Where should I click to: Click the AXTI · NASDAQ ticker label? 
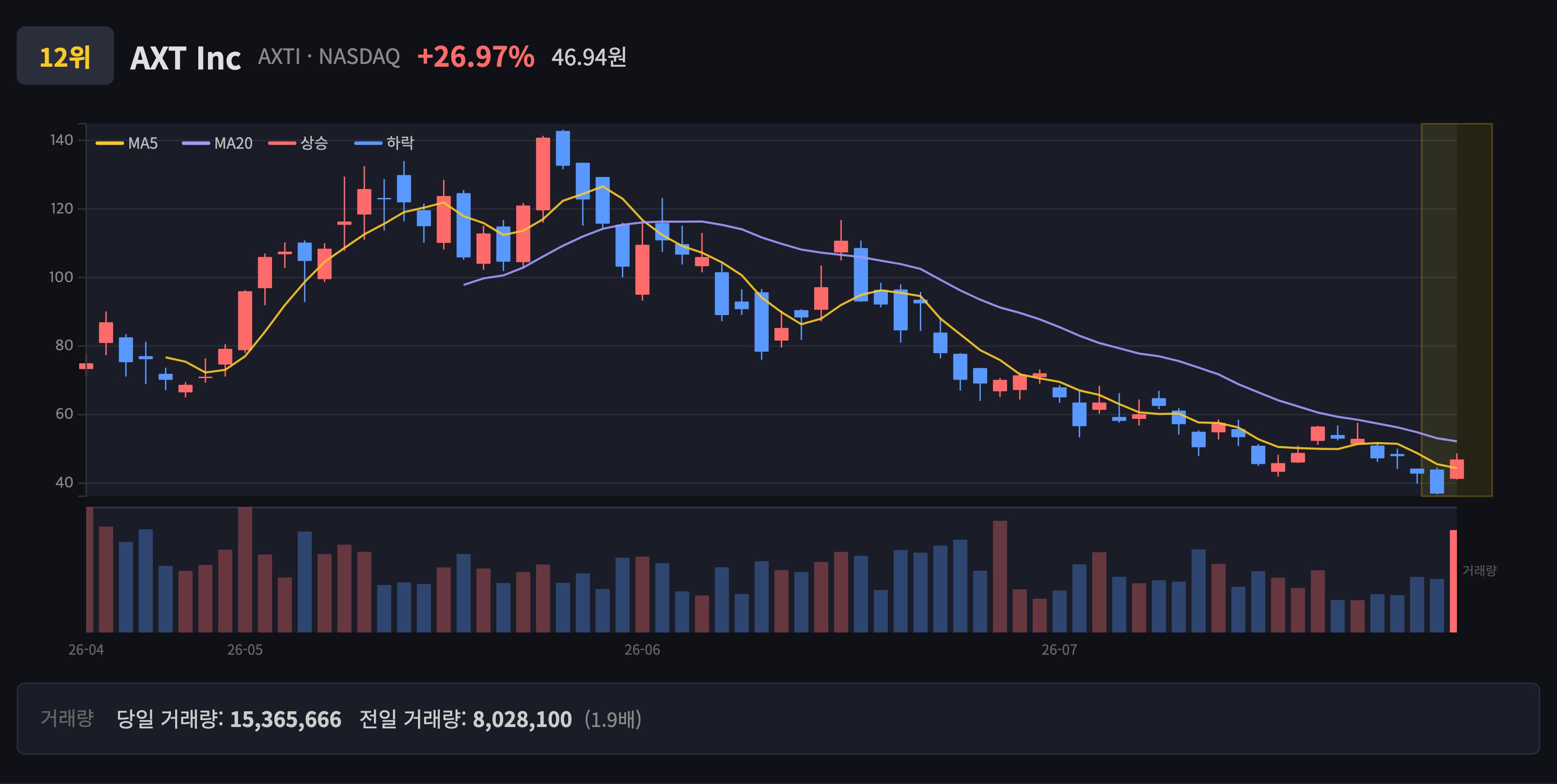point(329,57)
